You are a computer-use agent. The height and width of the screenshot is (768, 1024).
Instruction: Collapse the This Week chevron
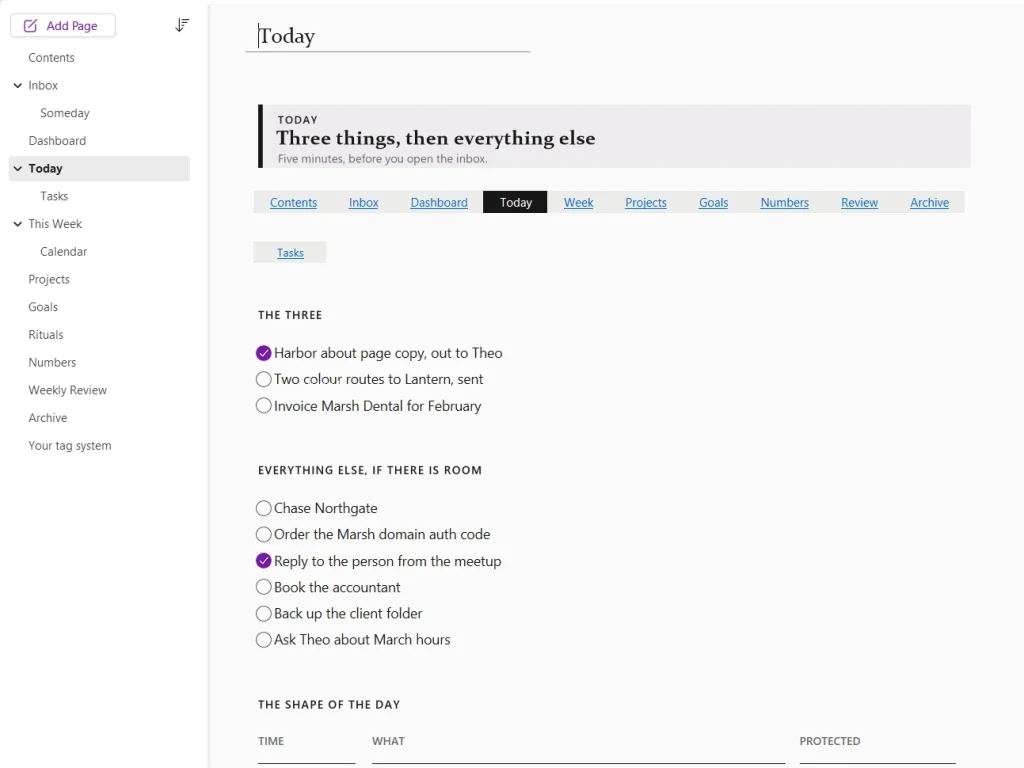(18, 224)
